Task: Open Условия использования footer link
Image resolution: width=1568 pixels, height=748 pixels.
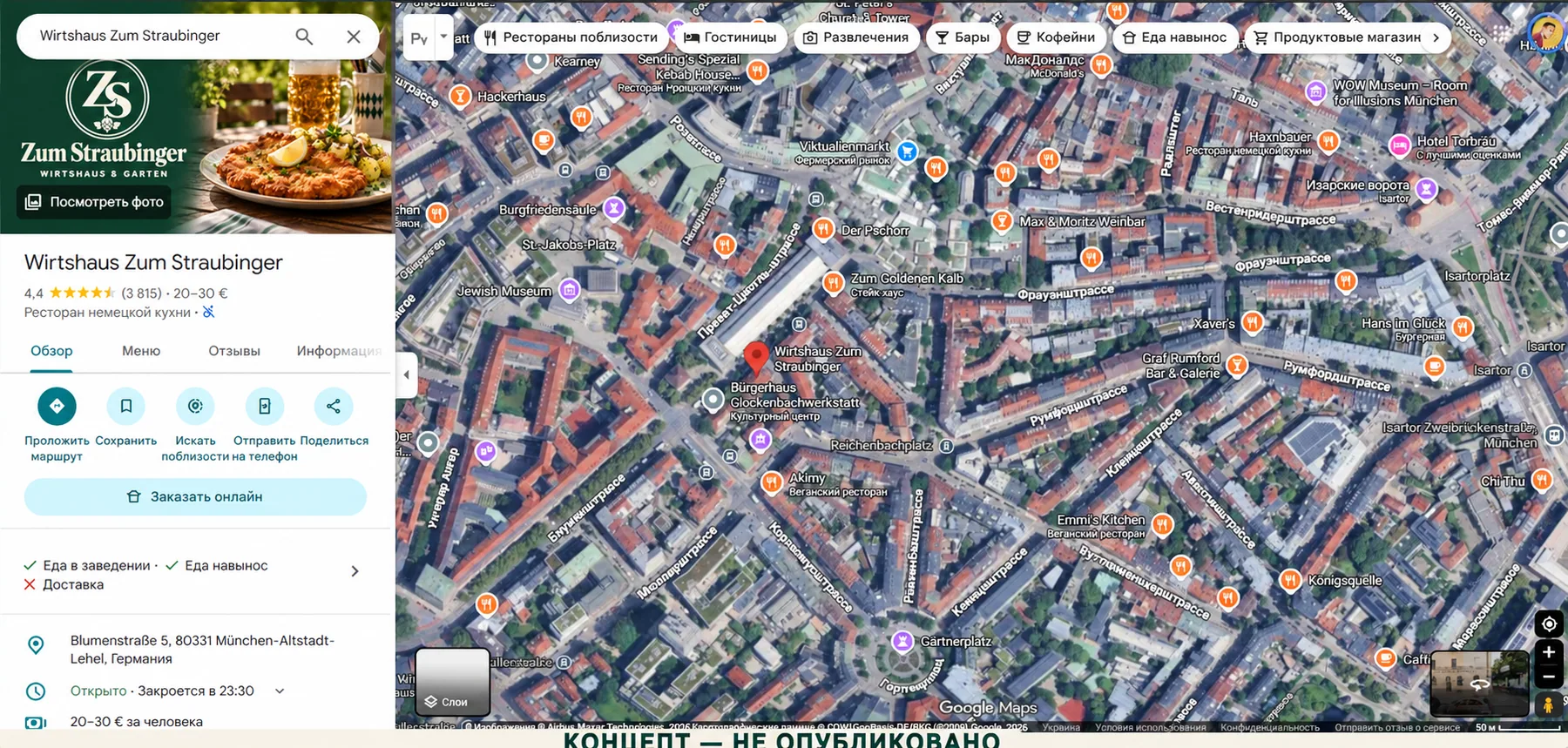Action: (x=1151, y=727)
